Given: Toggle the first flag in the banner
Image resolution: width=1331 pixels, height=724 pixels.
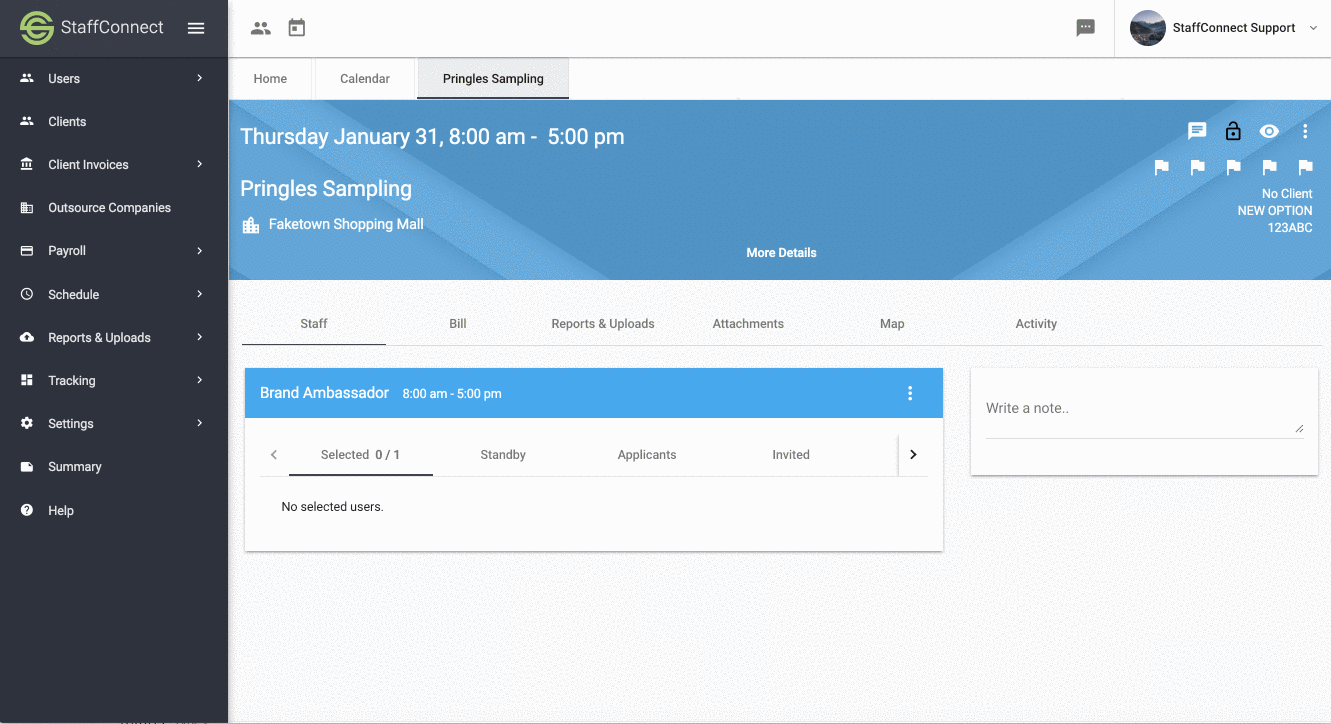Looking at the screenshot, I should (x=1162, y=167).
